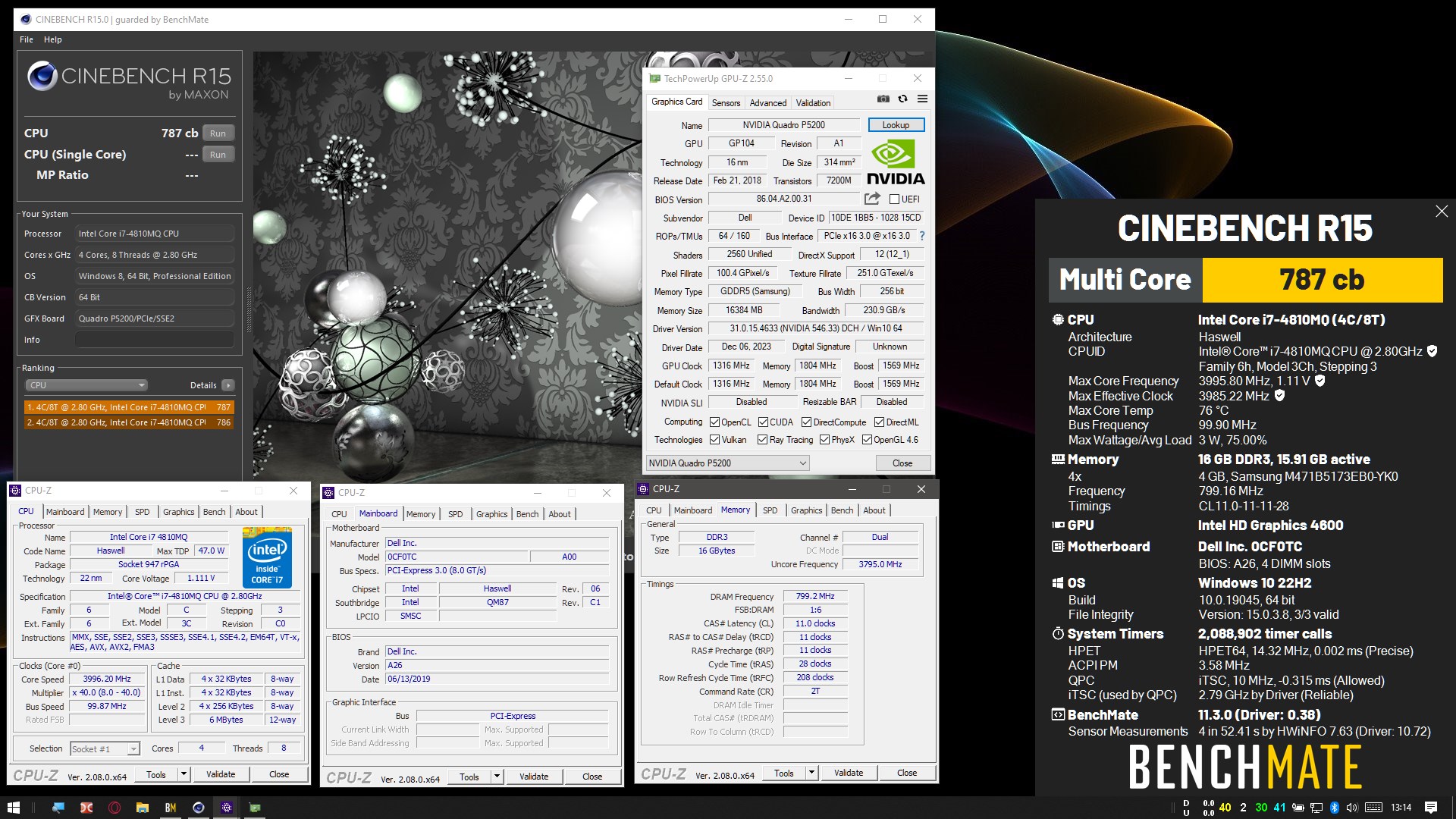Toggle the OpenCL checkbox
This screenshot has height=819, width=1456.
tap(714, 422)
